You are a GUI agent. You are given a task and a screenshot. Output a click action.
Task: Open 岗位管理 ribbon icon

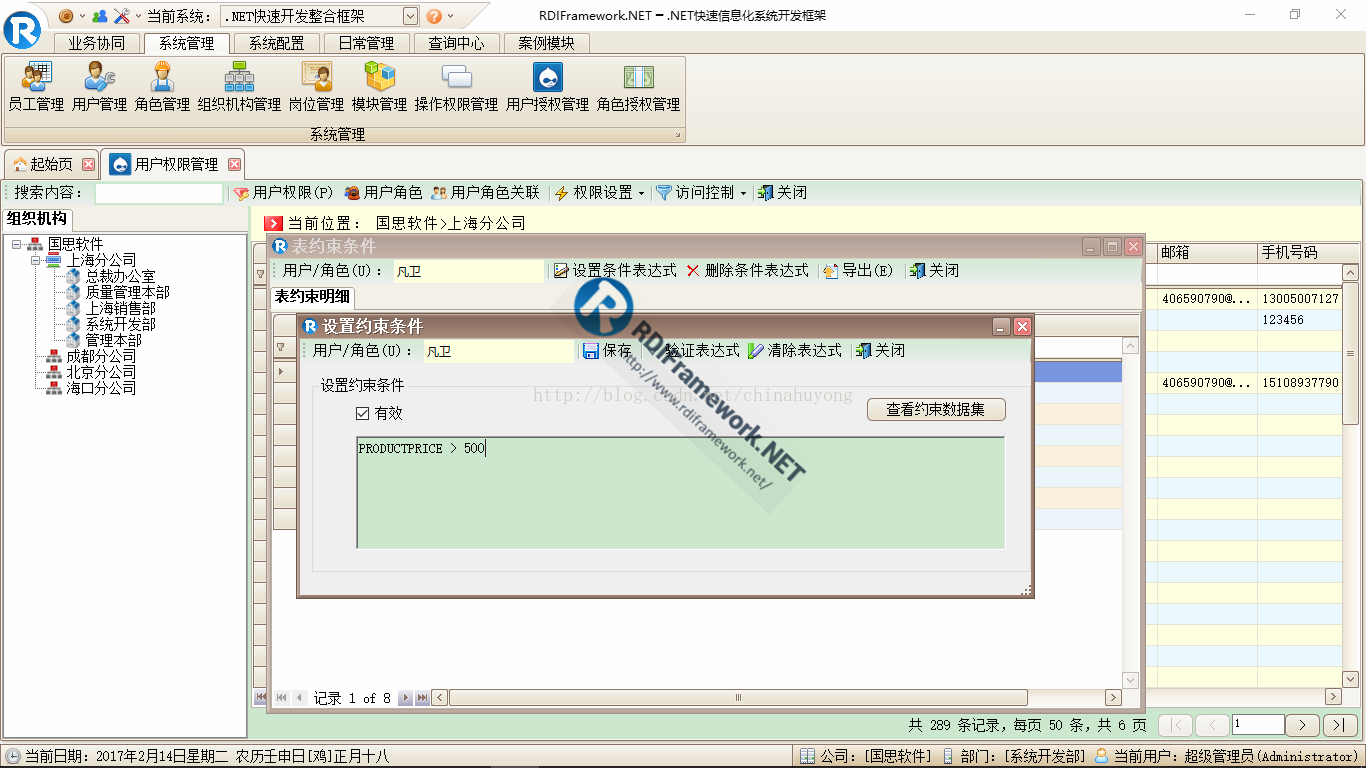point(316,87)
